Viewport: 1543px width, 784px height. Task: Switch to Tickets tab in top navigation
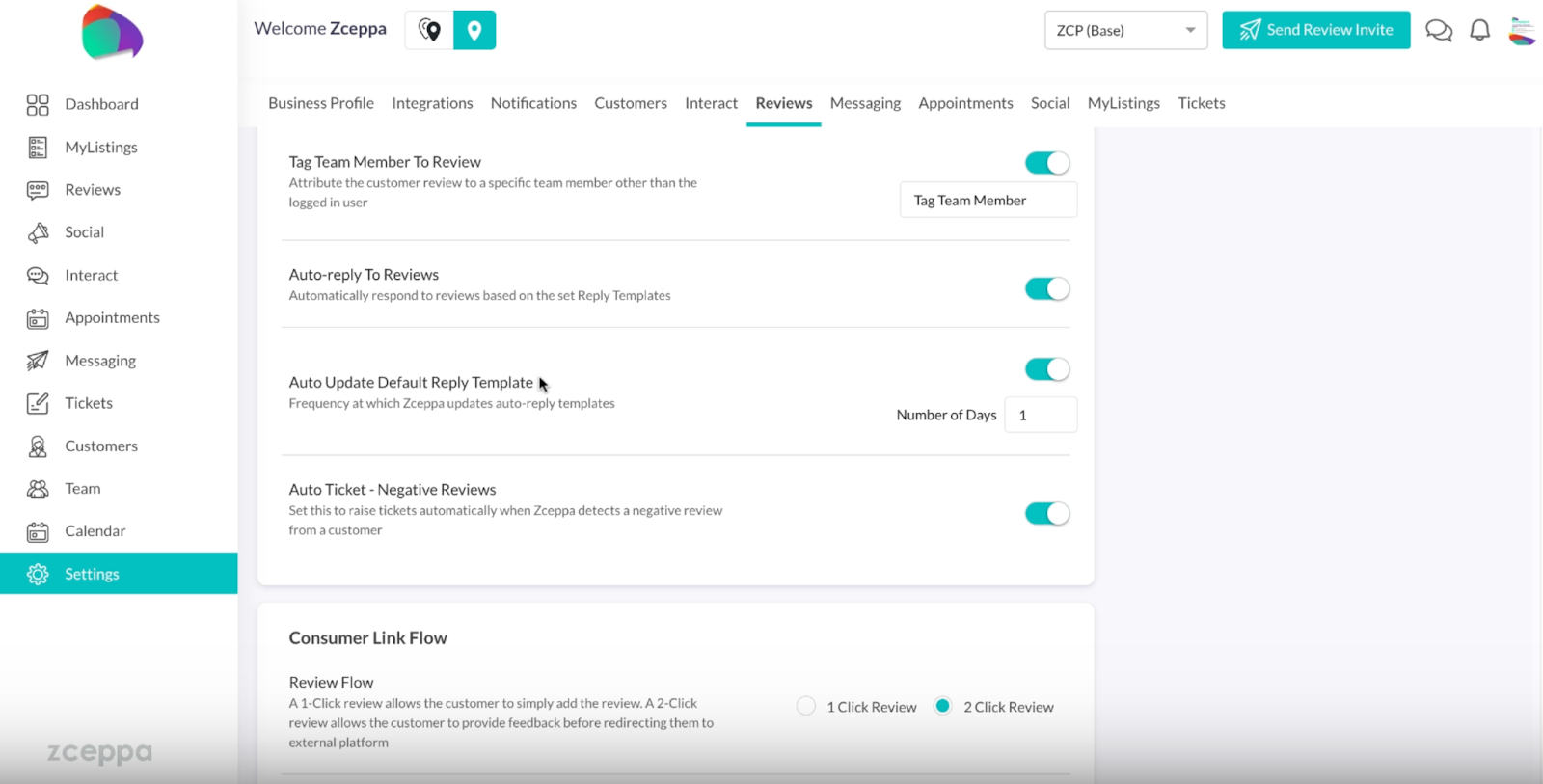click(x=1202, y=103)
